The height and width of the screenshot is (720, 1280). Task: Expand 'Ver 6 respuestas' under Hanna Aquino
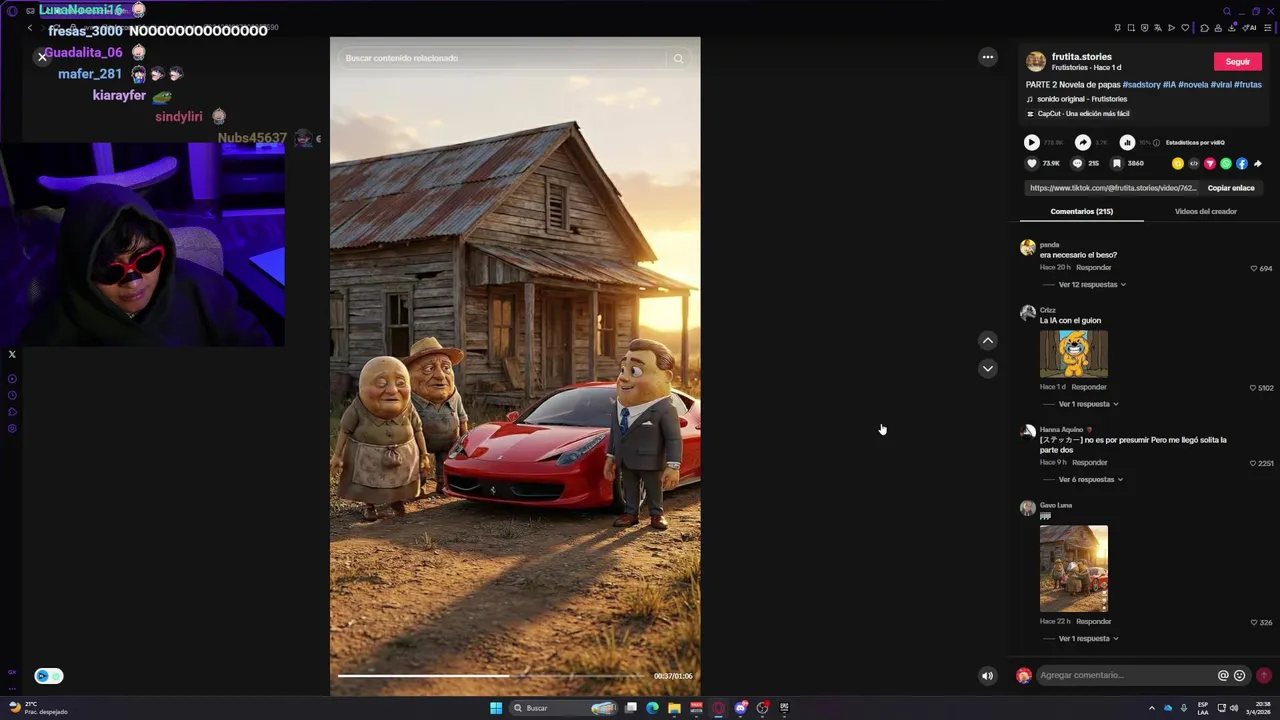click(x=1090, y=480)
